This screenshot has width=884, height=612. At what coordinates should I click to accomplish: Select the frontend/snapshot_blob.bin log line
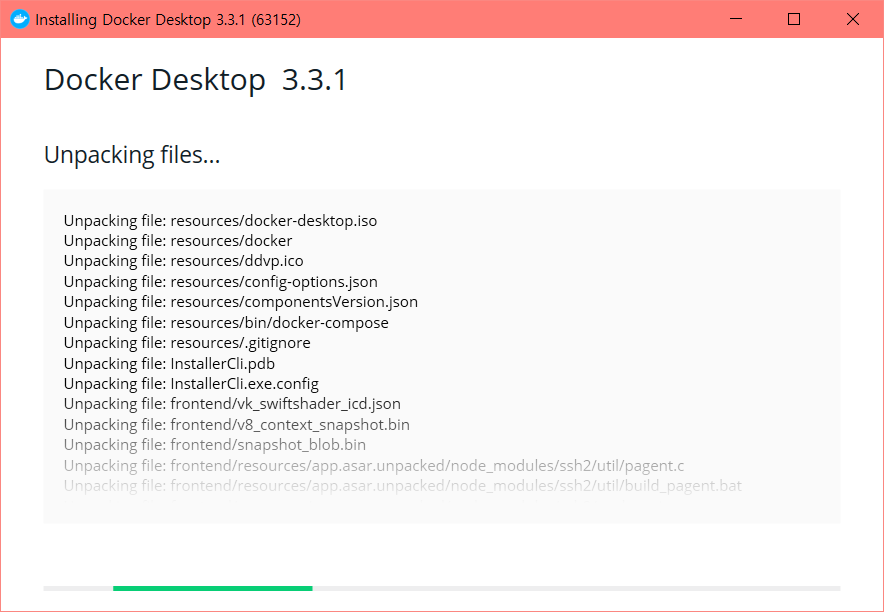(x=215, y=445)
